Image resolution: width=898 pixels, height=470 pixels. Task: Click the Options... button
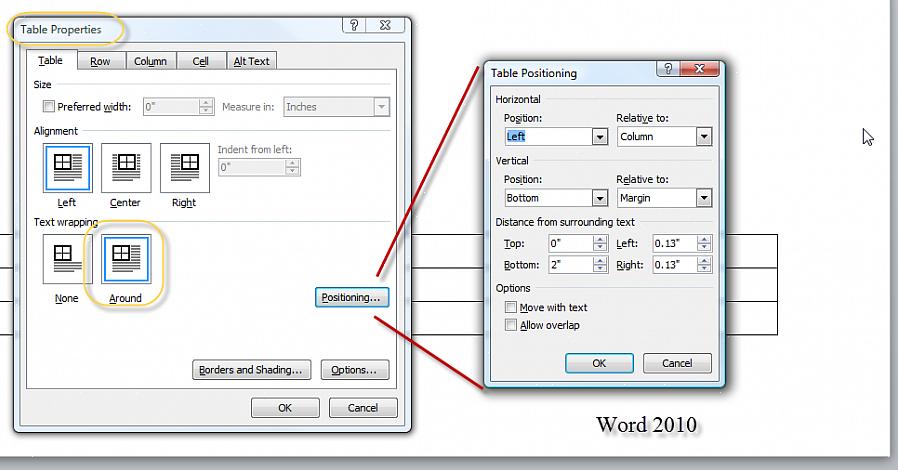(355, 370)
